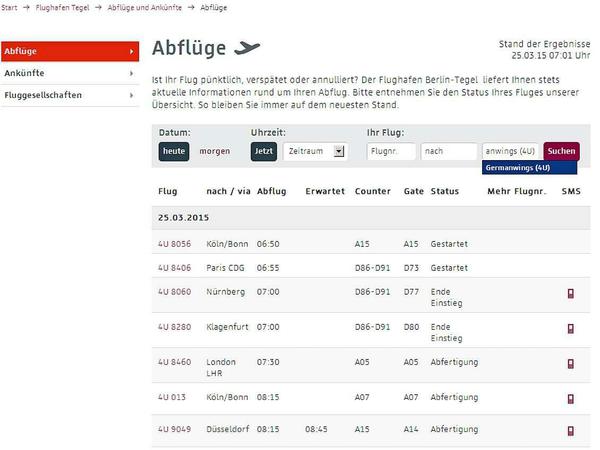This screenshot has width=600, height=450.
Task: Click the airplane icon beside the Abflüge heading
Action: tap(247, 48)
